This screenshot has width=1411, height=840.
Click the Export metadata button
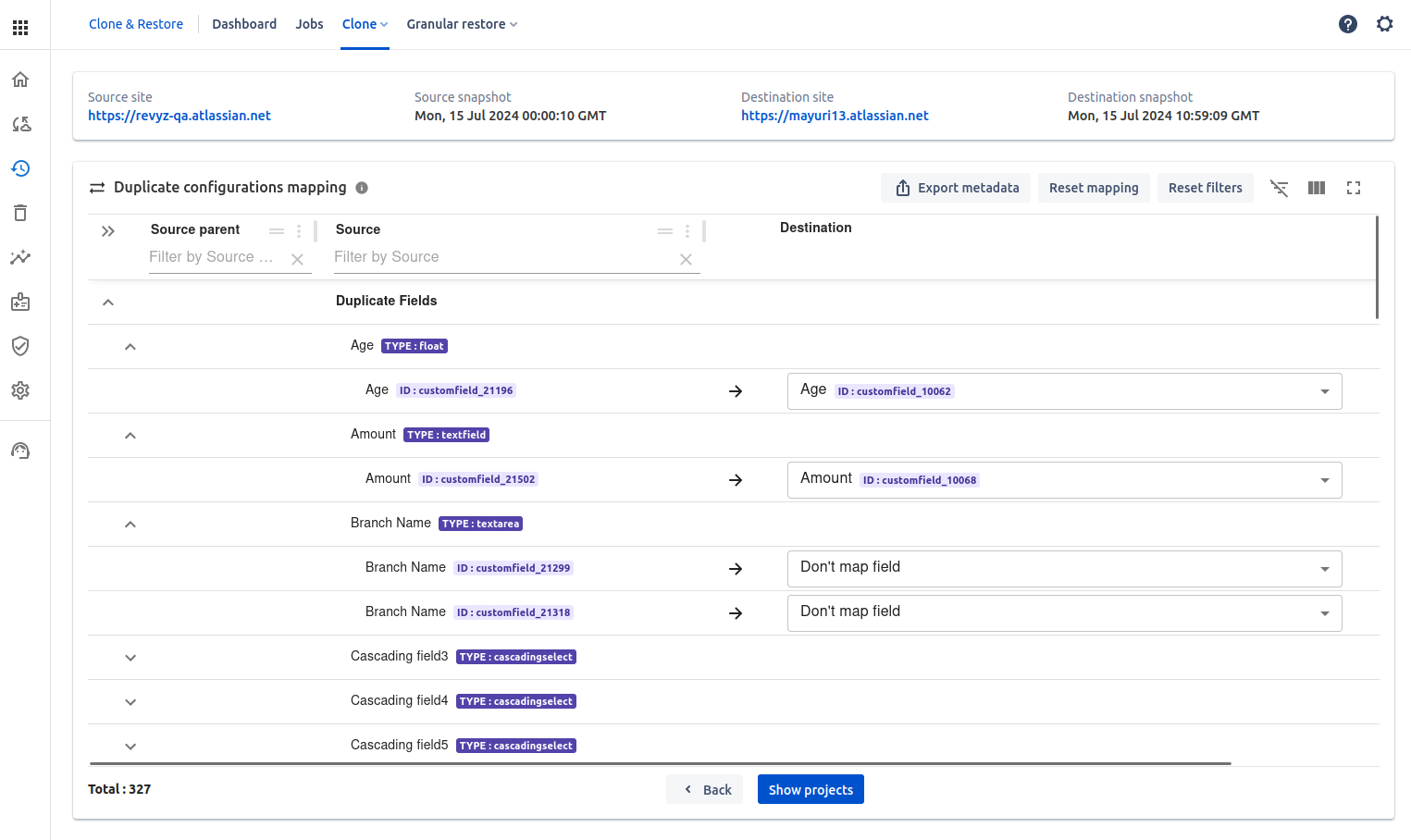958,188
